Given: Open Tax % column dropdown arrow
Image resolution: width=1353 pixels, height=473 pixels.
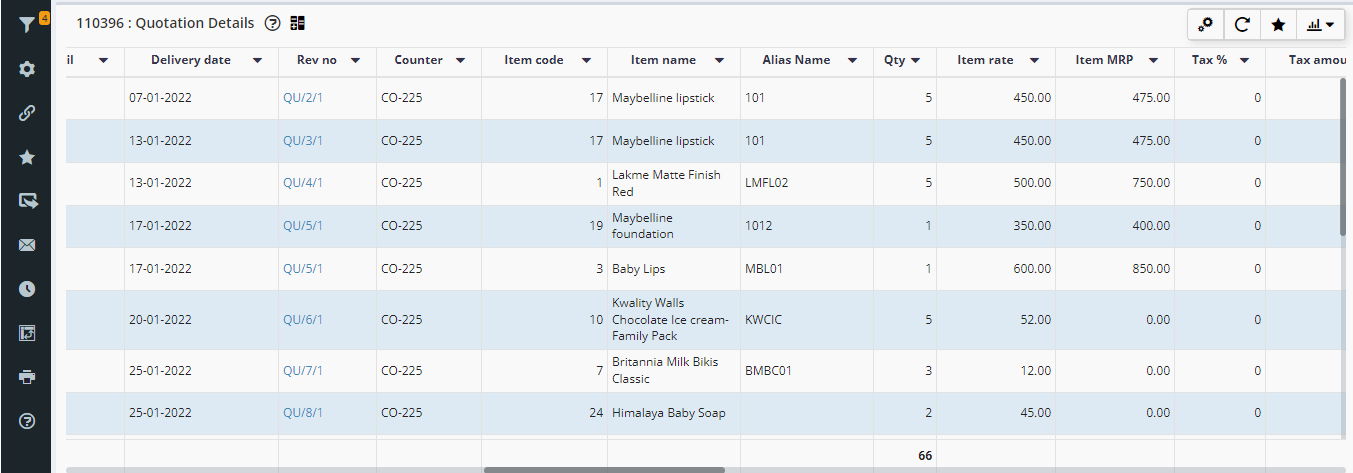Looking at the screenshot, I should (x=1244, y=61).
